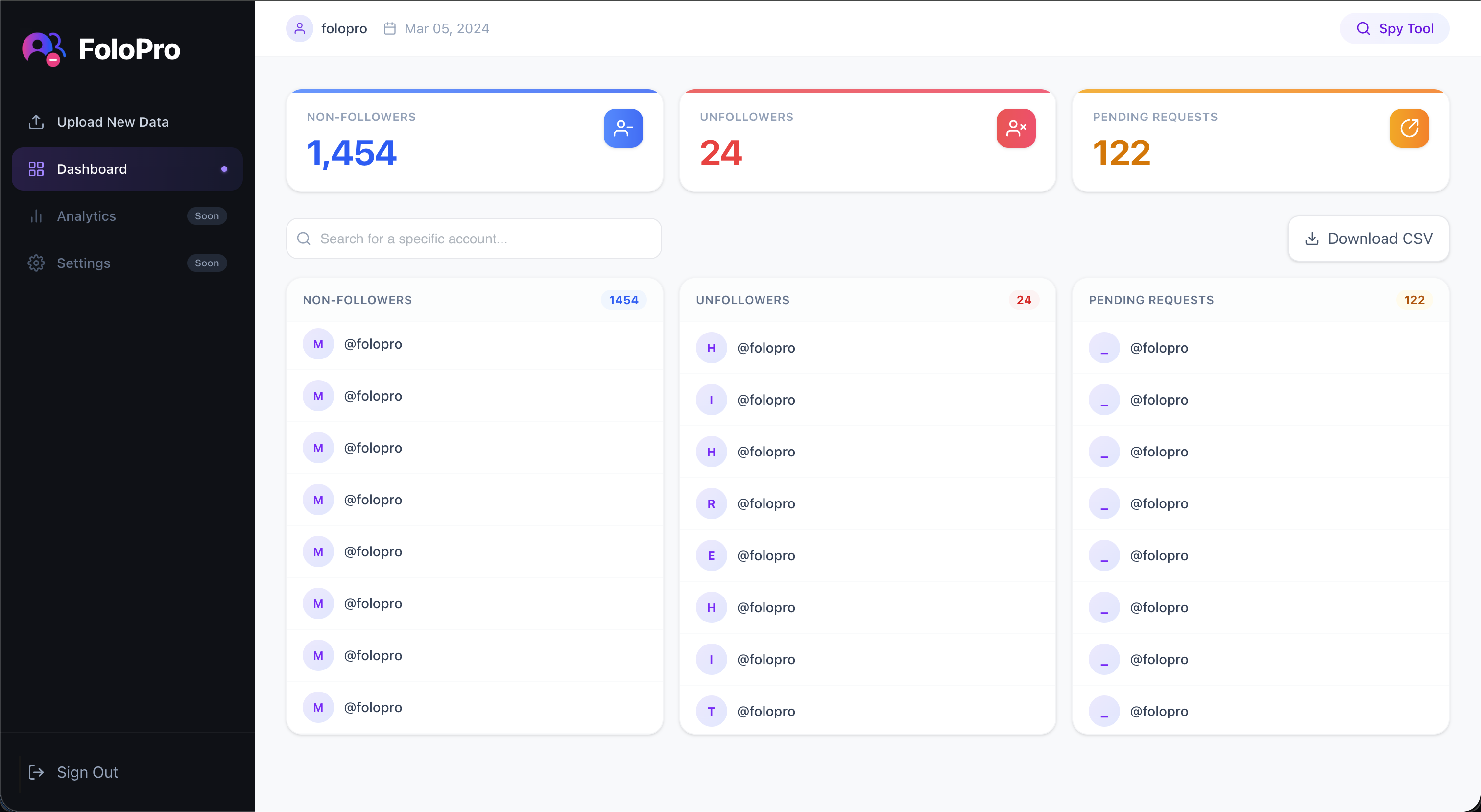Open the Spy Tool button

pyautogui.click(x=1395, y=28)
